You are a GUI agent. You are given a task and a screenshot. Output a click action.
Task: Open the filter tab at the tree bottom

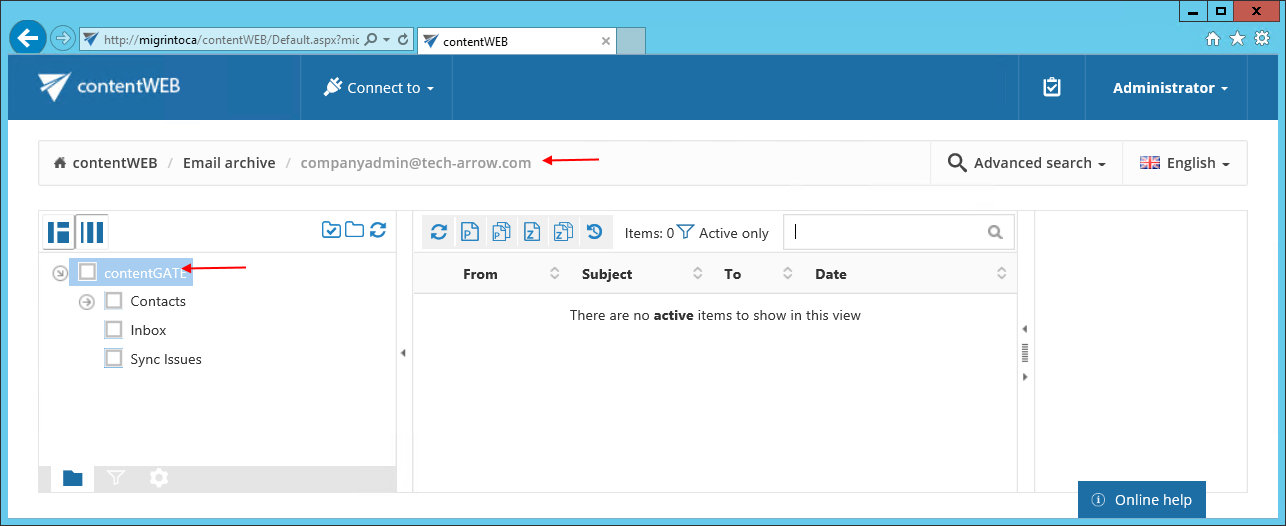[115, 478]
